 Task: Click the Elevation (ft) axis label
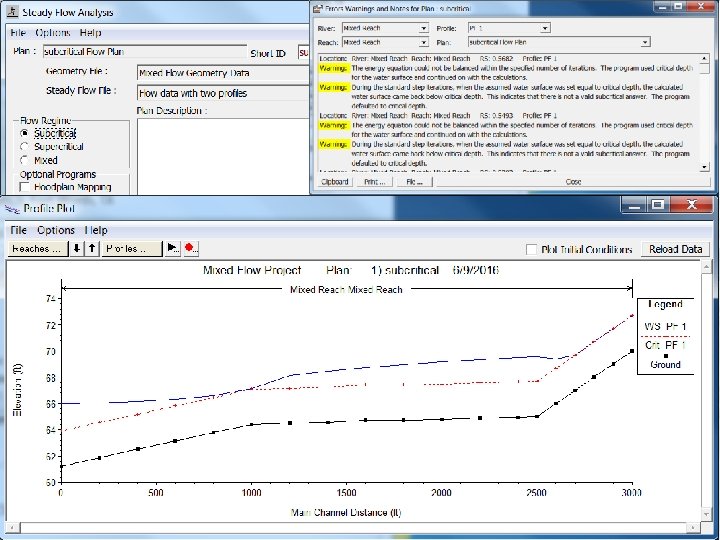17,390
